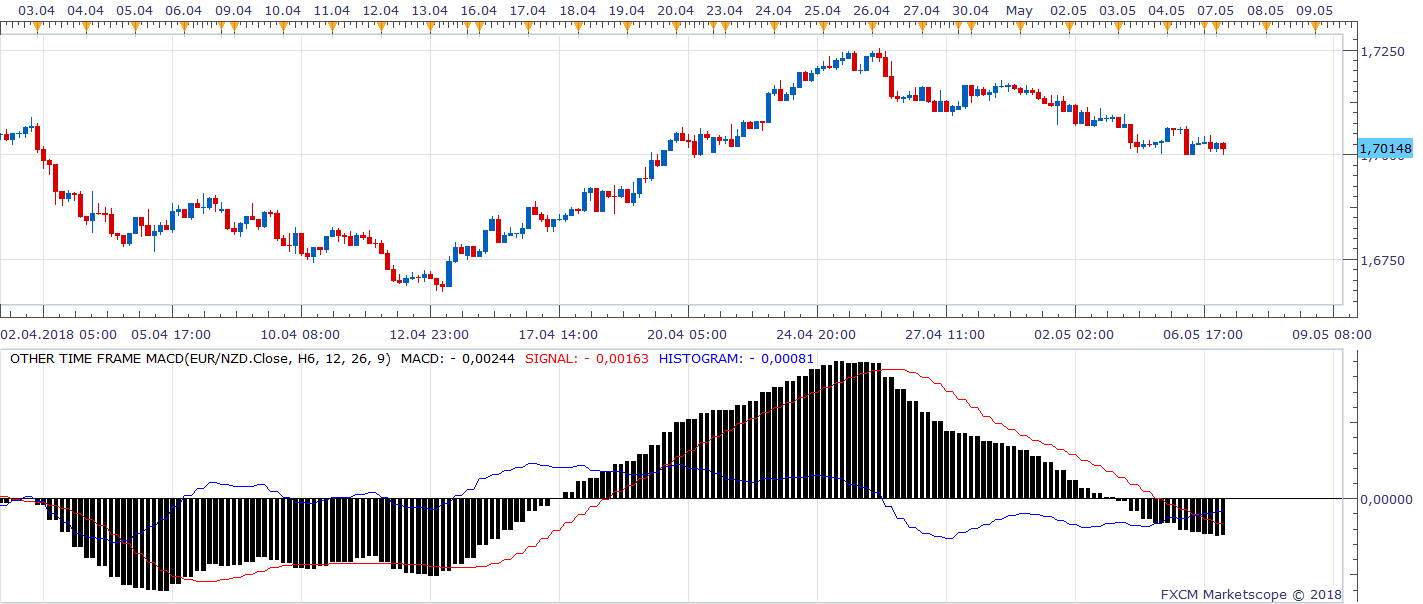Click the orange marker under 05.04
The width and height of the screenshot is (1423, 604).
[x=135, y=25]
